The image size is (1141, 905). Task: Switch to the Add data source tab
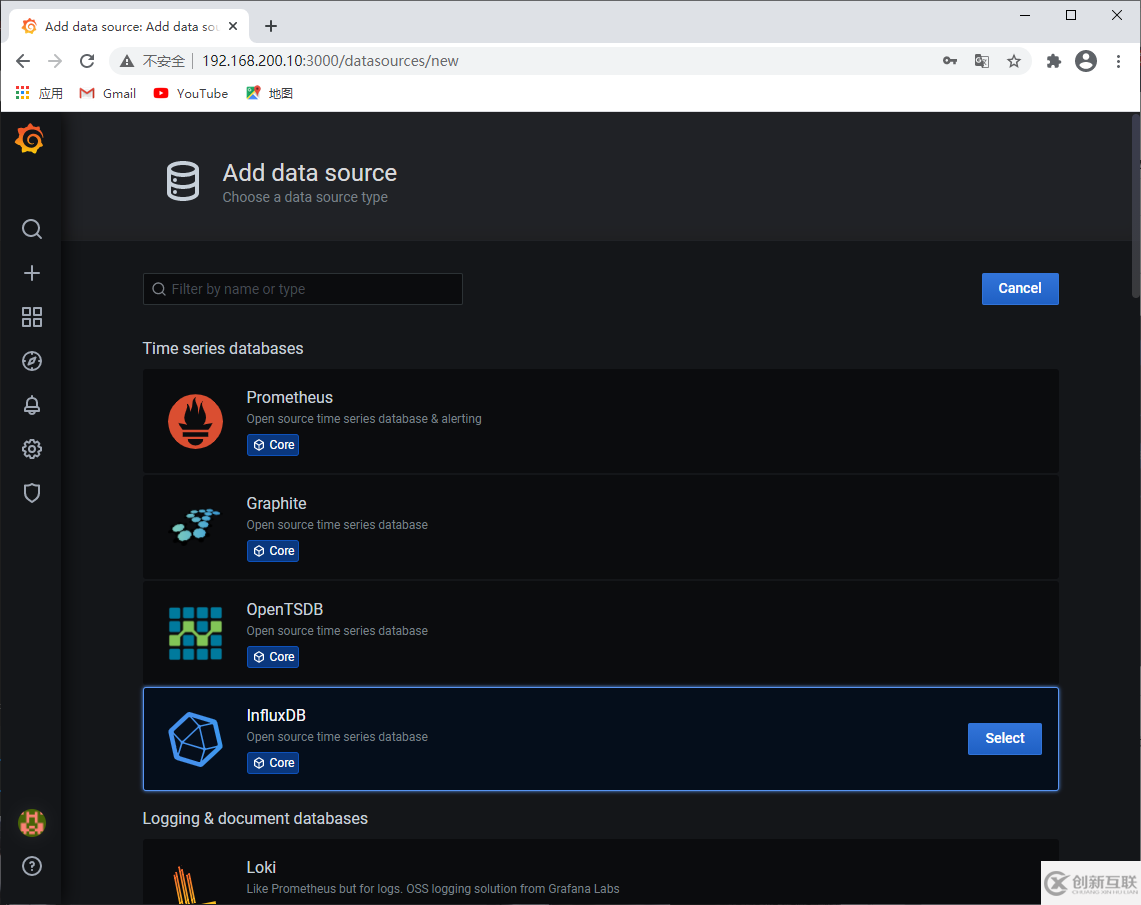(130, 26)
